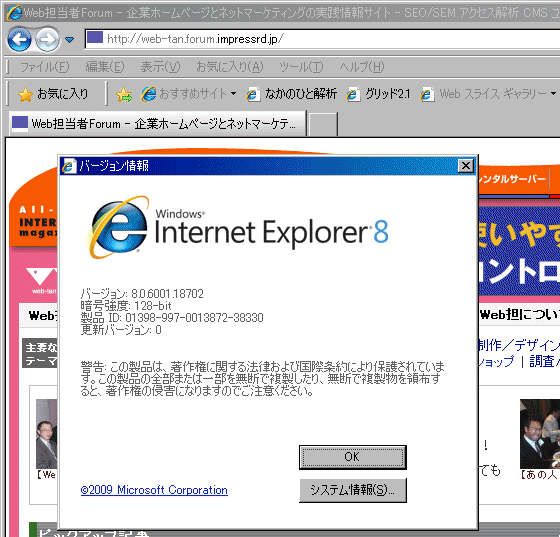Click the version text 8.0.6001.18702
This screenshot has height=537, width=560.
[x=167, y=293]
